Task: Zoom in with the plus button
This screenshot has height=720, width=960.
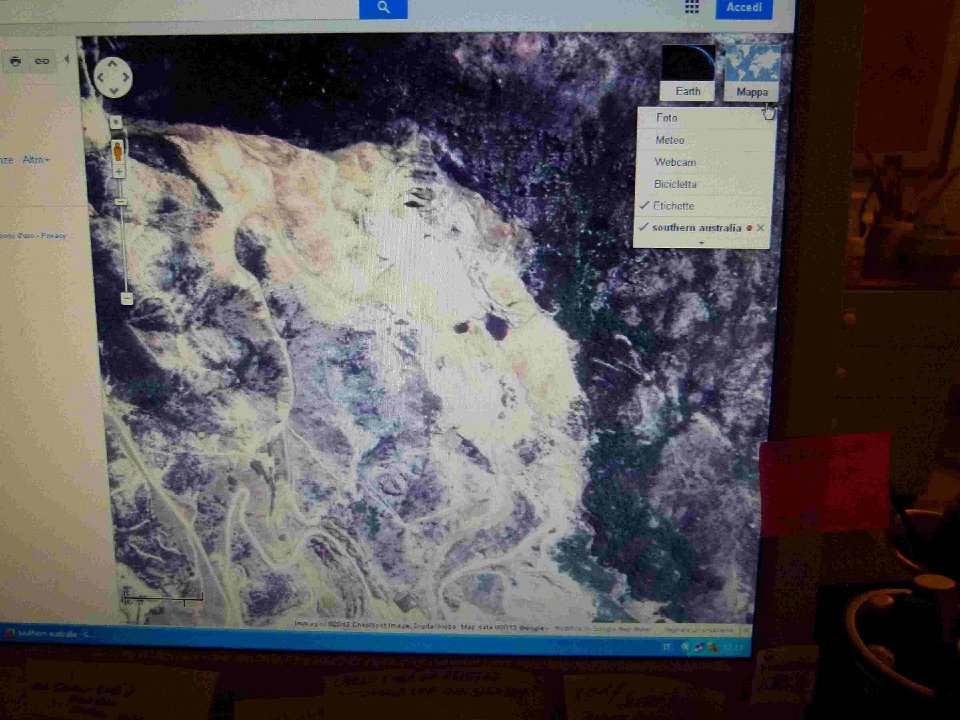Action: pyautogui.click(x=120, y=171)
